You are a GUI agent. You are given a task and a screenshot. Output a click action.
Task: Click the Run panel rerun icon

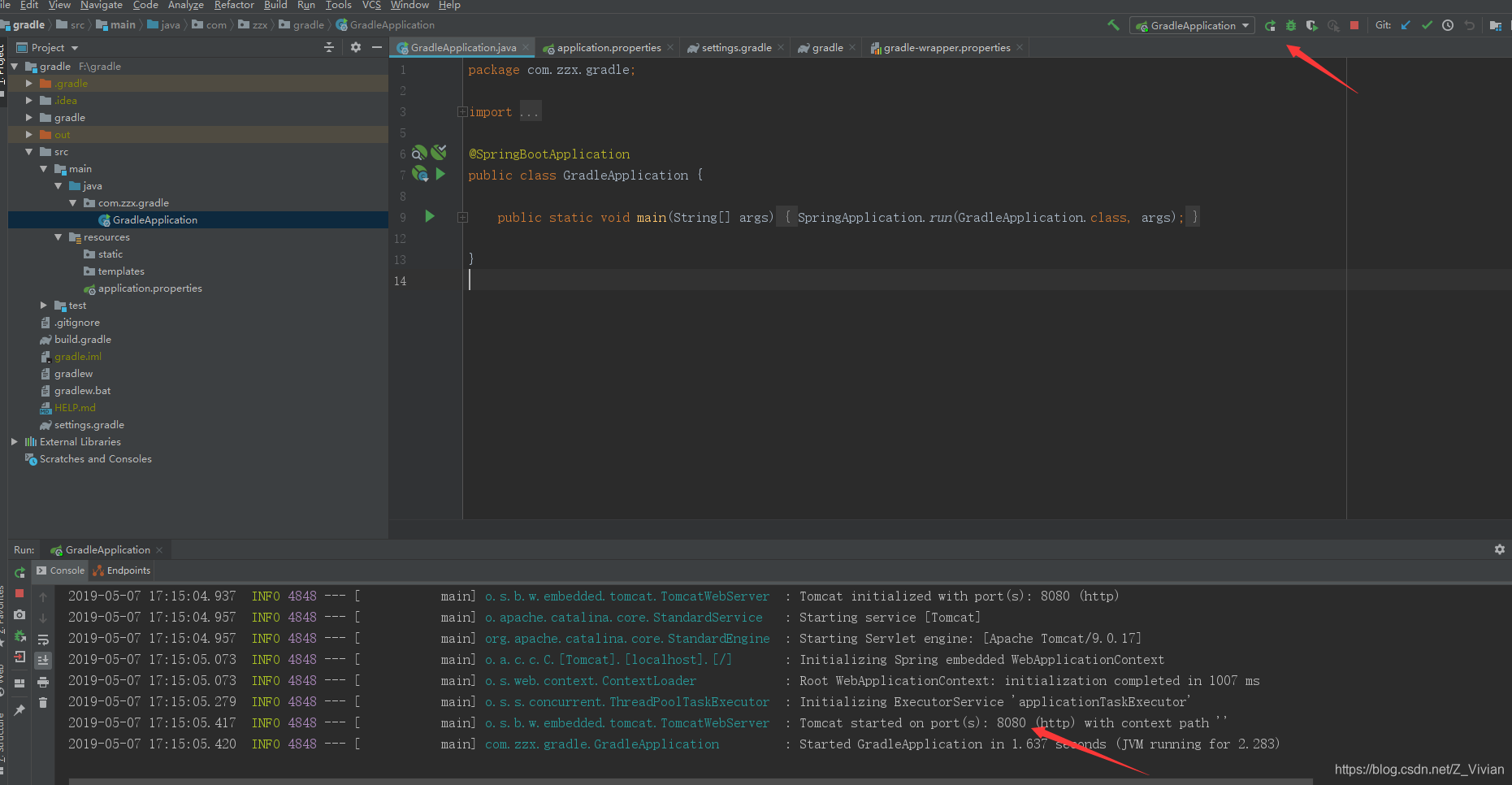point(19,573)
